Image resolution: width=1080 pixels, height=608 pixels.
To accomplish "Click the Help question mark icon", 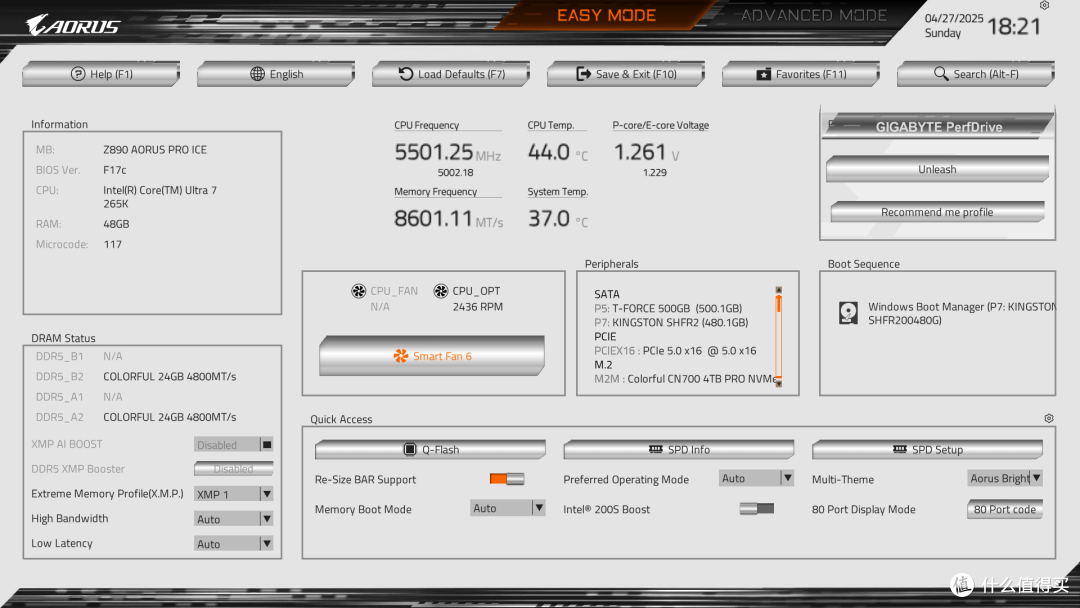I will coord(78,74).
